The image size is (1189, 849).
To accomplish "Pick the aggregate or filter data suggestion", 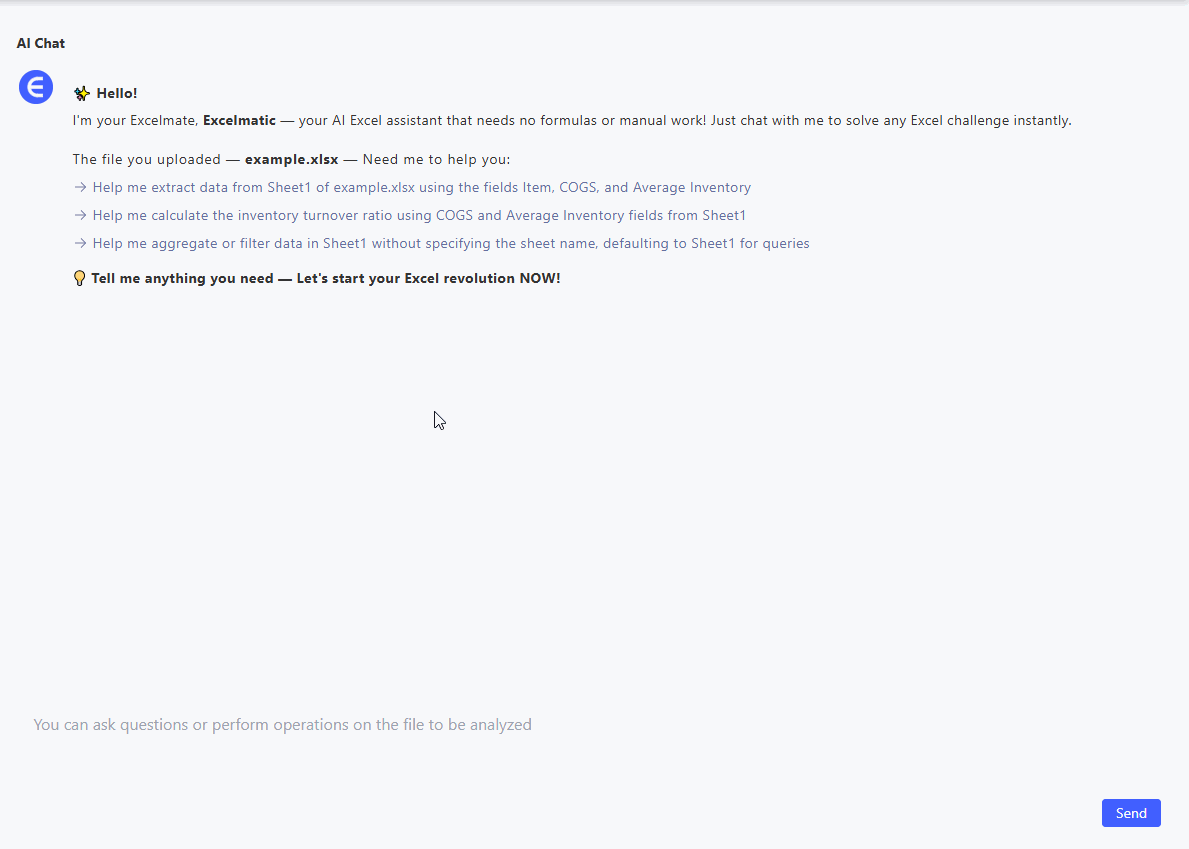I will 450,243.
